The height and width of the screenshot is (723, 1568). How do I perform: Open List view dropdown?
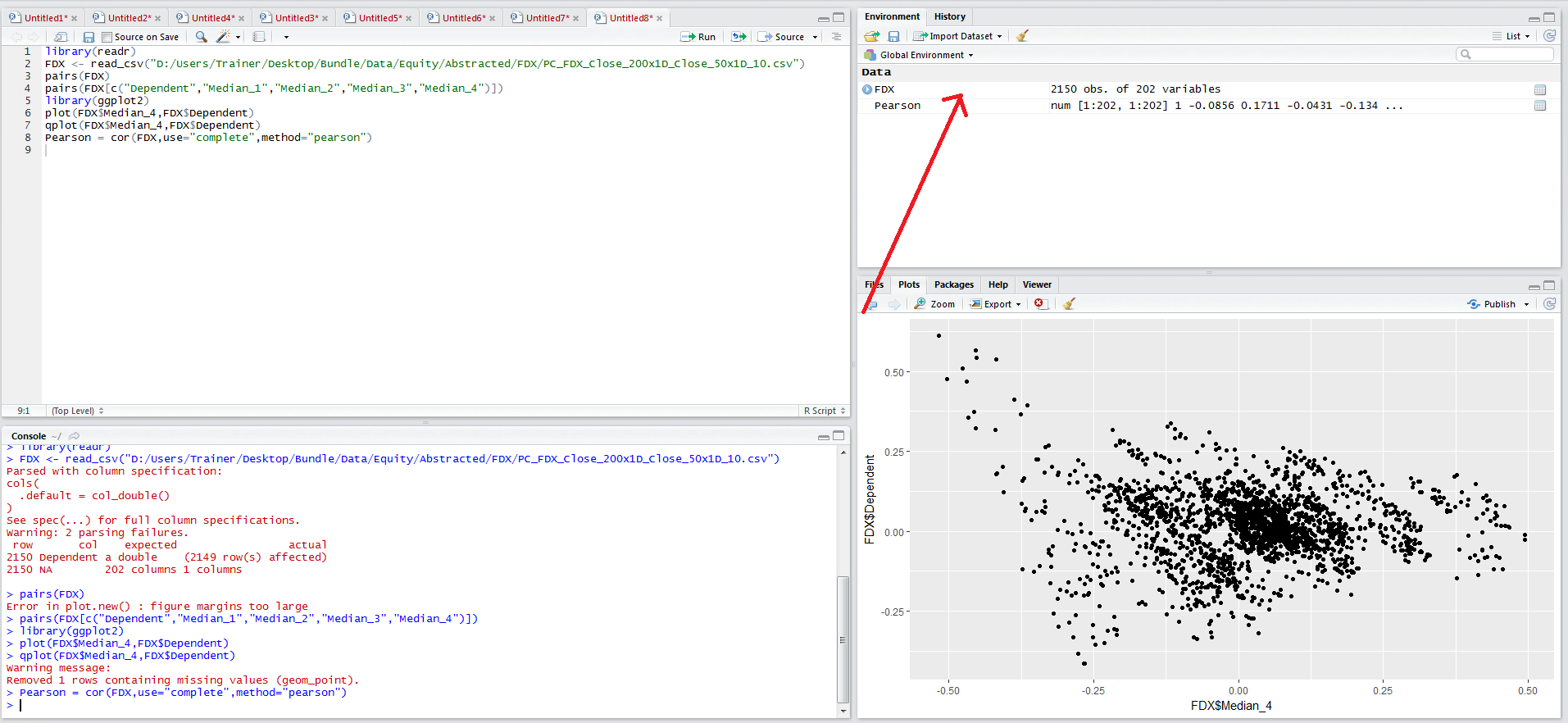pyautogui.click(x=1511, y=36)
